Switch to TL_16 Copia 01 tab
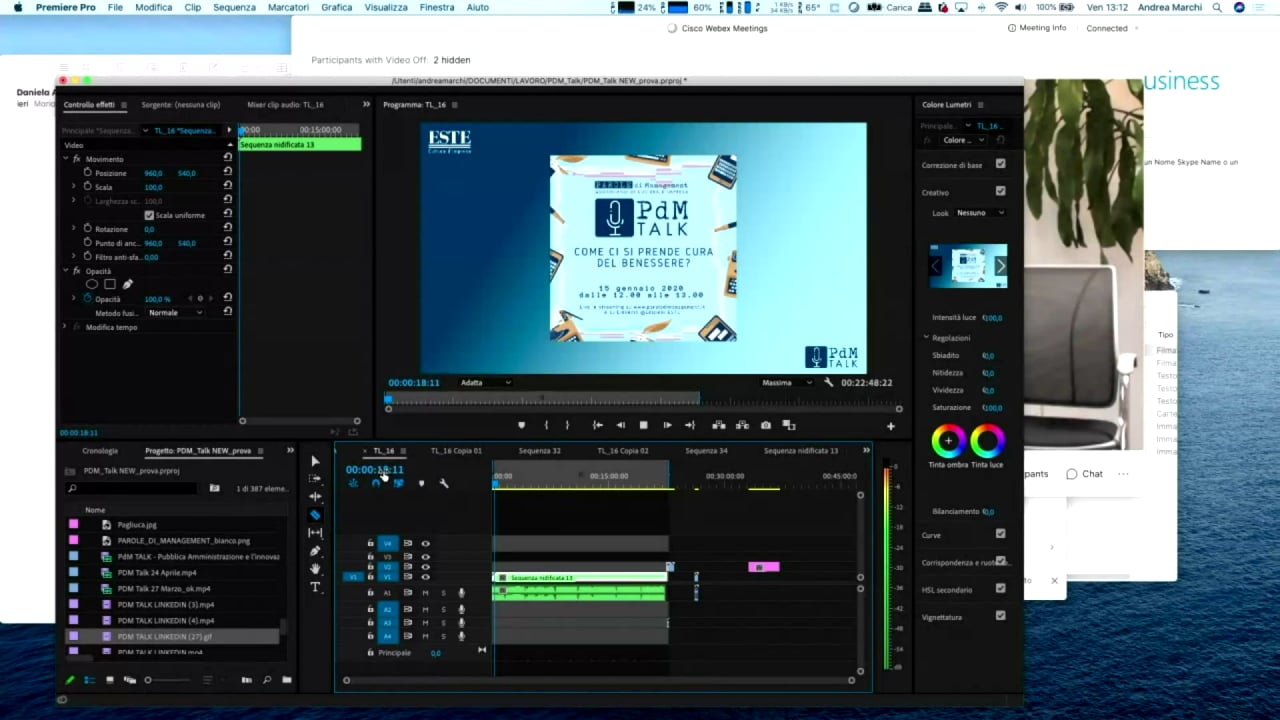Image resolution: width=1280 pixels, height=720 pixels. (456, 450)
